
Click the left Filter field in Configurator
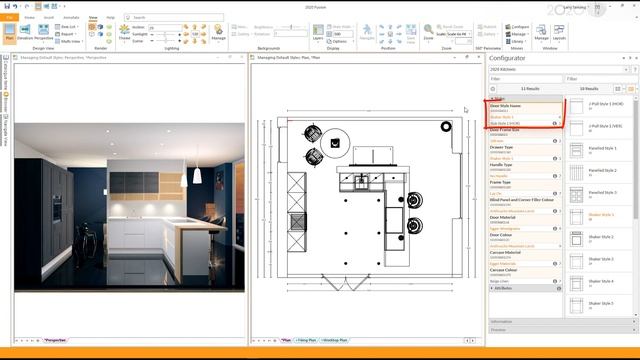pos(525,79)
